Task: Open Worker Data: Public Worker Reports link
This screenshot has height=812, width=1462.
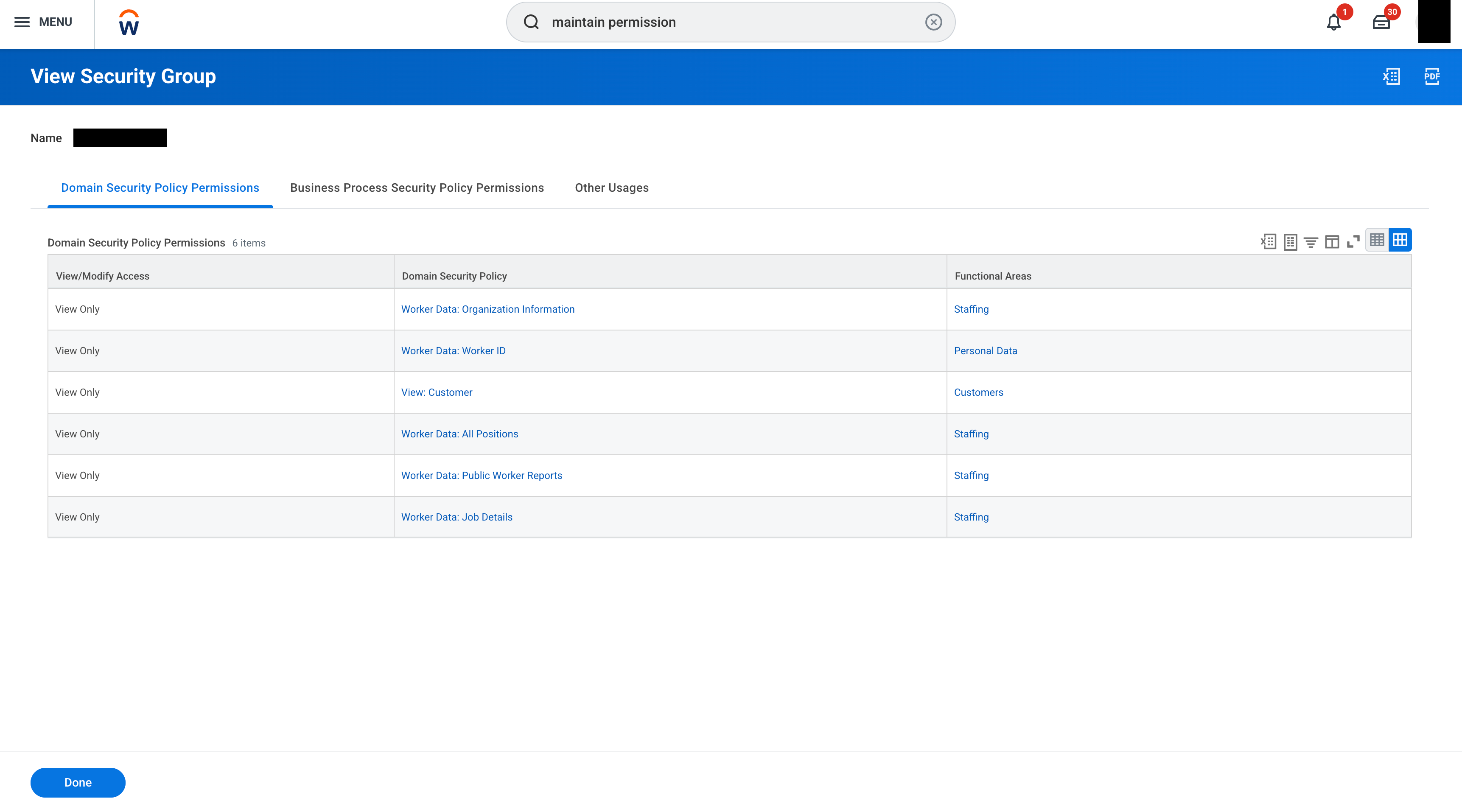Action: click(x=482, y=476)
